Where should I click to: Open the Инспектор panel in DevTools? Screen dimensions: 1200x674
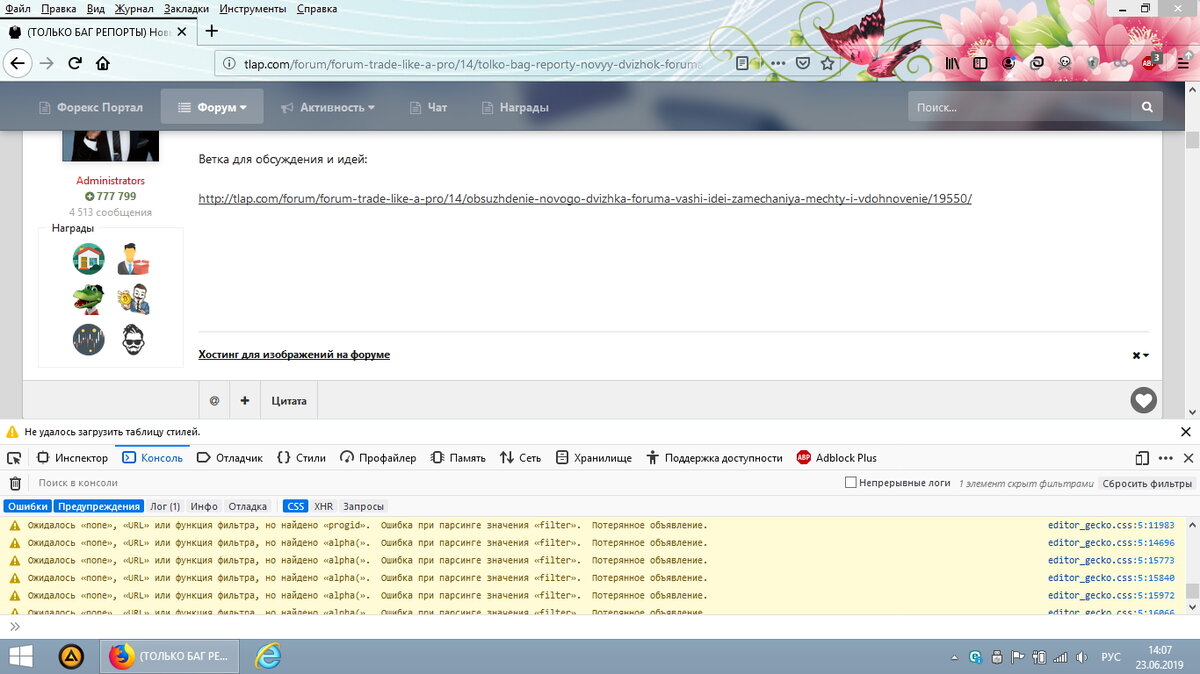(x=72, y=458)
